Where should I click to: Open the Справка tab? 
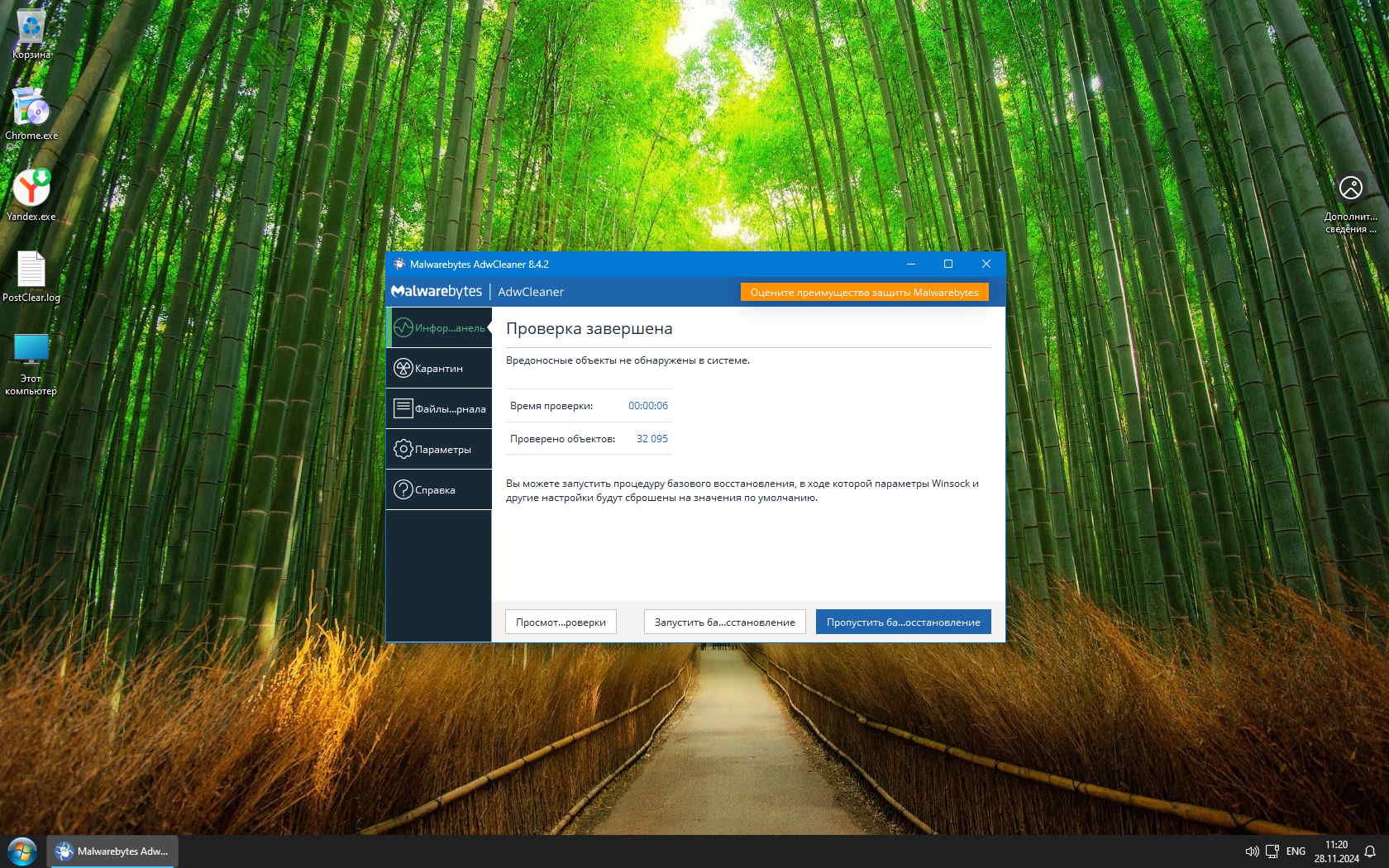tap(439, 489)
